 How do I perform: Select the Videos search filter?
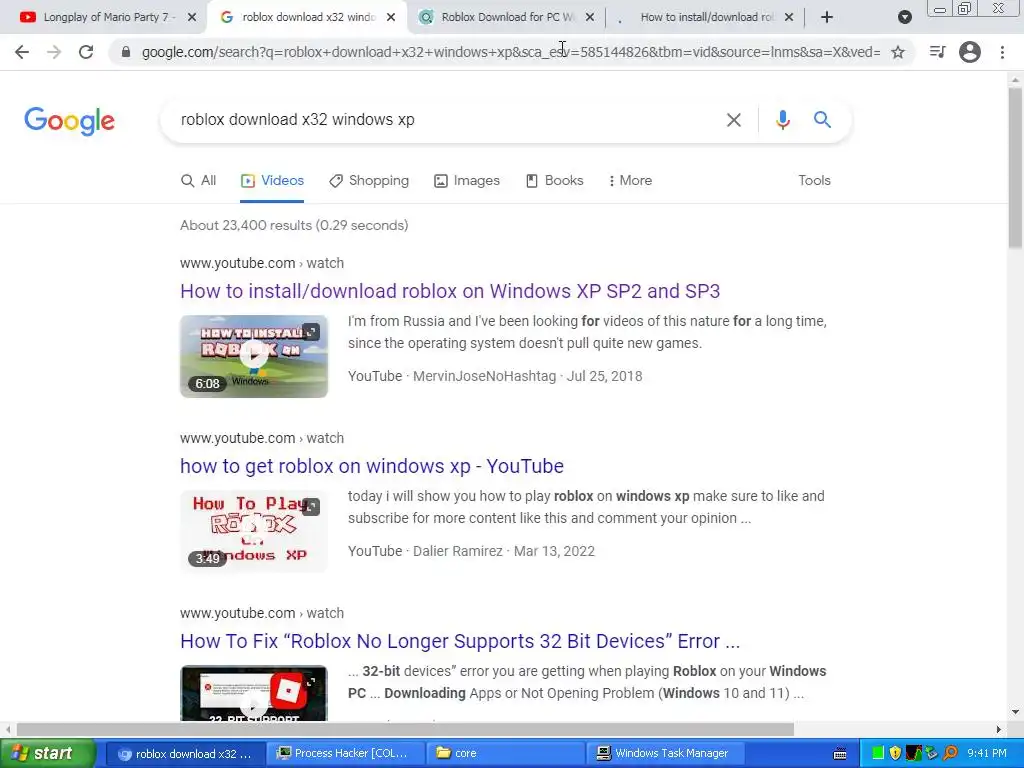tap(272, 180)
